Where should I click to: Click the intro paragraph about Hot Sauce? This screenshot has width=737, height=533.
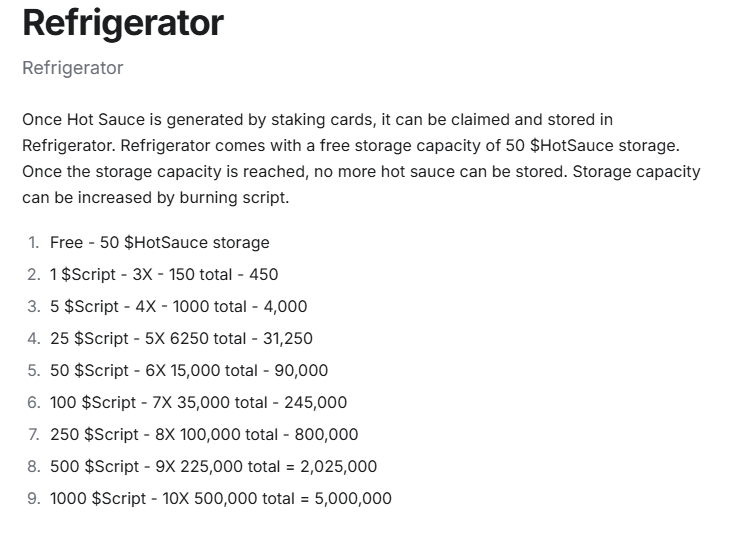361,158
